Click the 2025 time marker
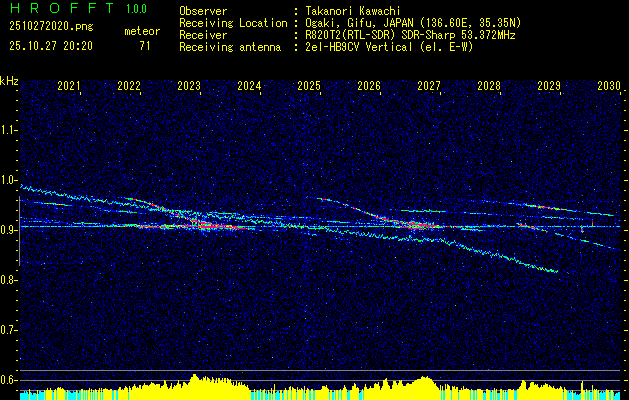This screenshot has width=629, height=400. coord(309,85)
